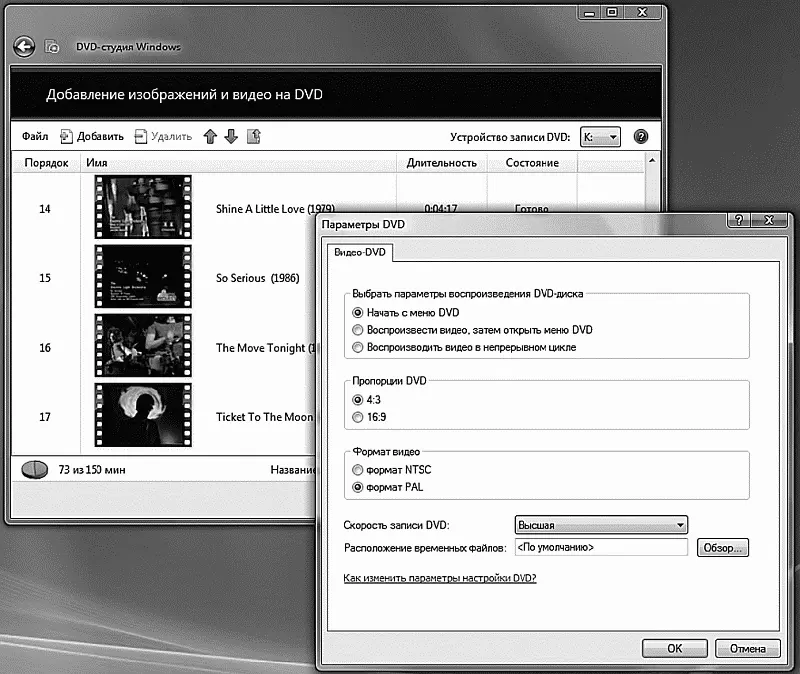Open the Файл menu

tap(35, 137)
